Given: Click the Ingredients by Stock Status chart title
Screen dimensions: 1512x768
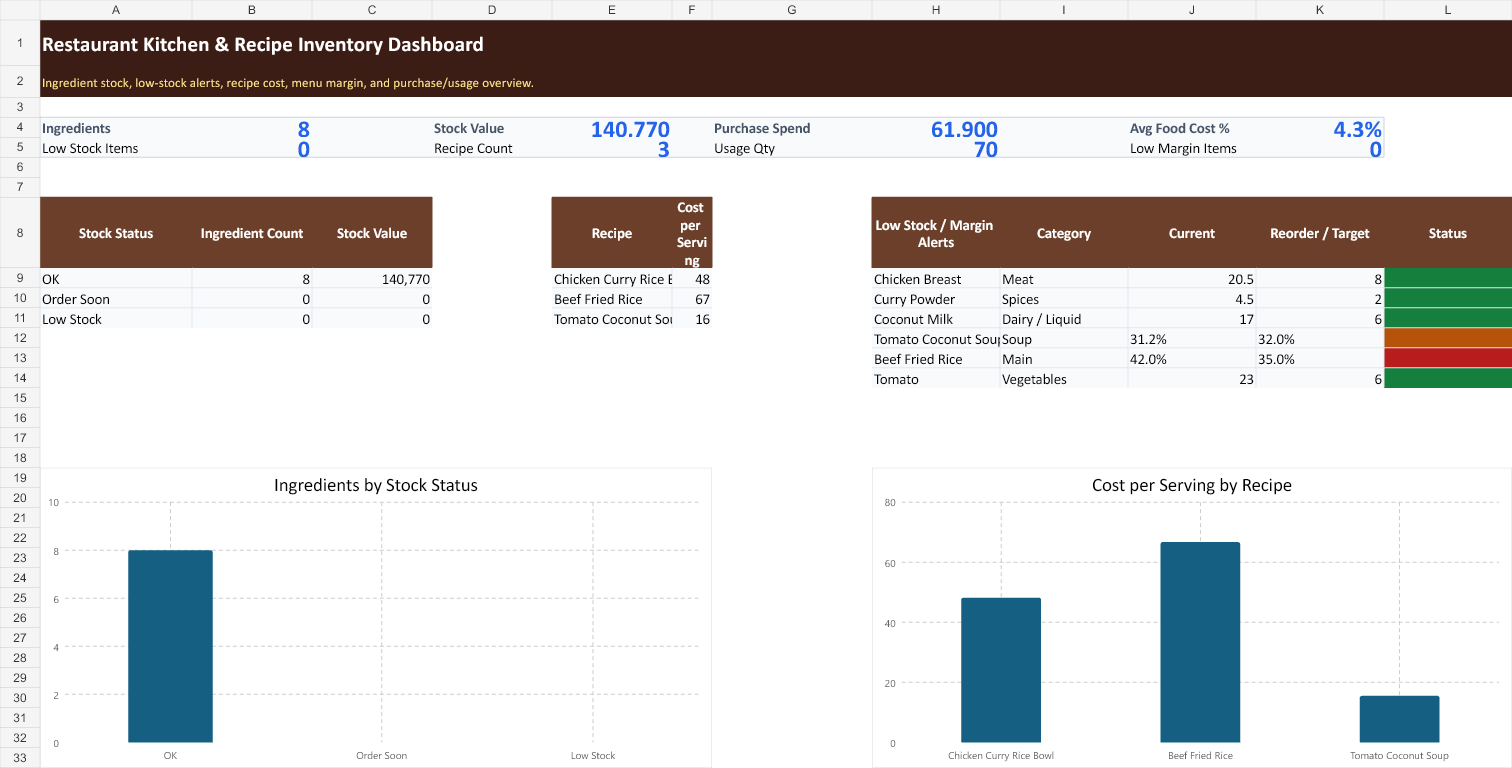Looking at the screenshot, I should [376, 485].
